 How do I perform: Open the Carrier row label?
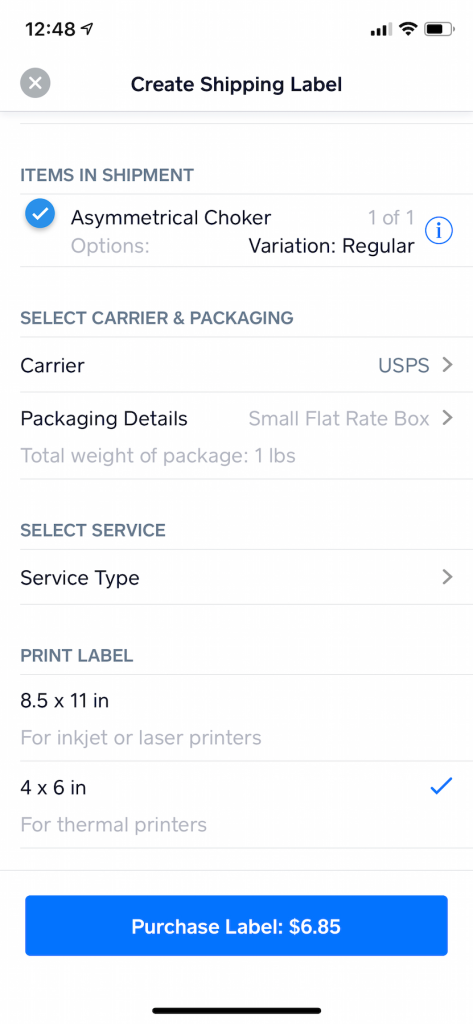pos(52,365)
